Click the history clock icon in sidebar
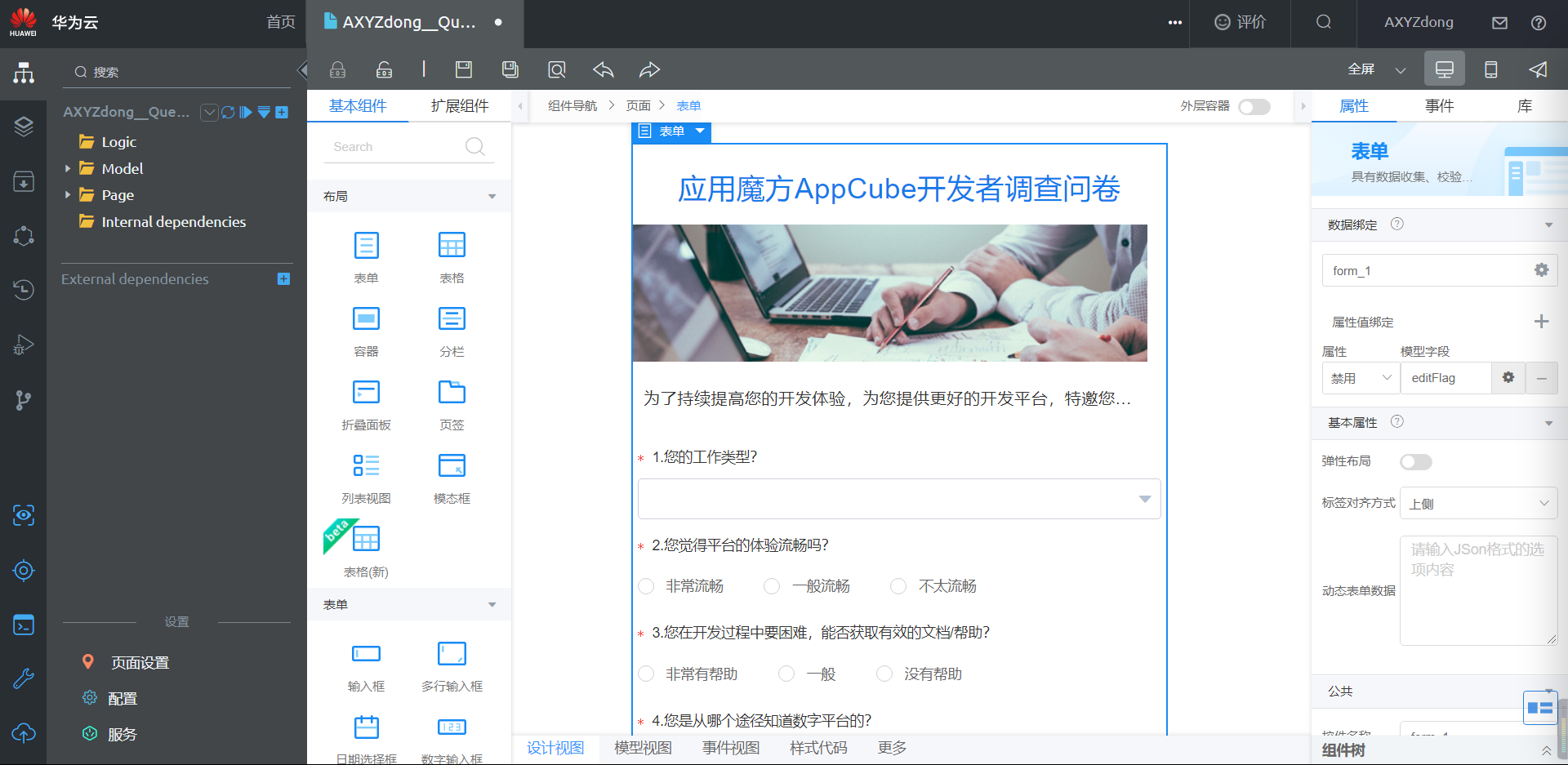Image resolution: width=1568 pixels, height=765 pixels. tap(24, 289)
